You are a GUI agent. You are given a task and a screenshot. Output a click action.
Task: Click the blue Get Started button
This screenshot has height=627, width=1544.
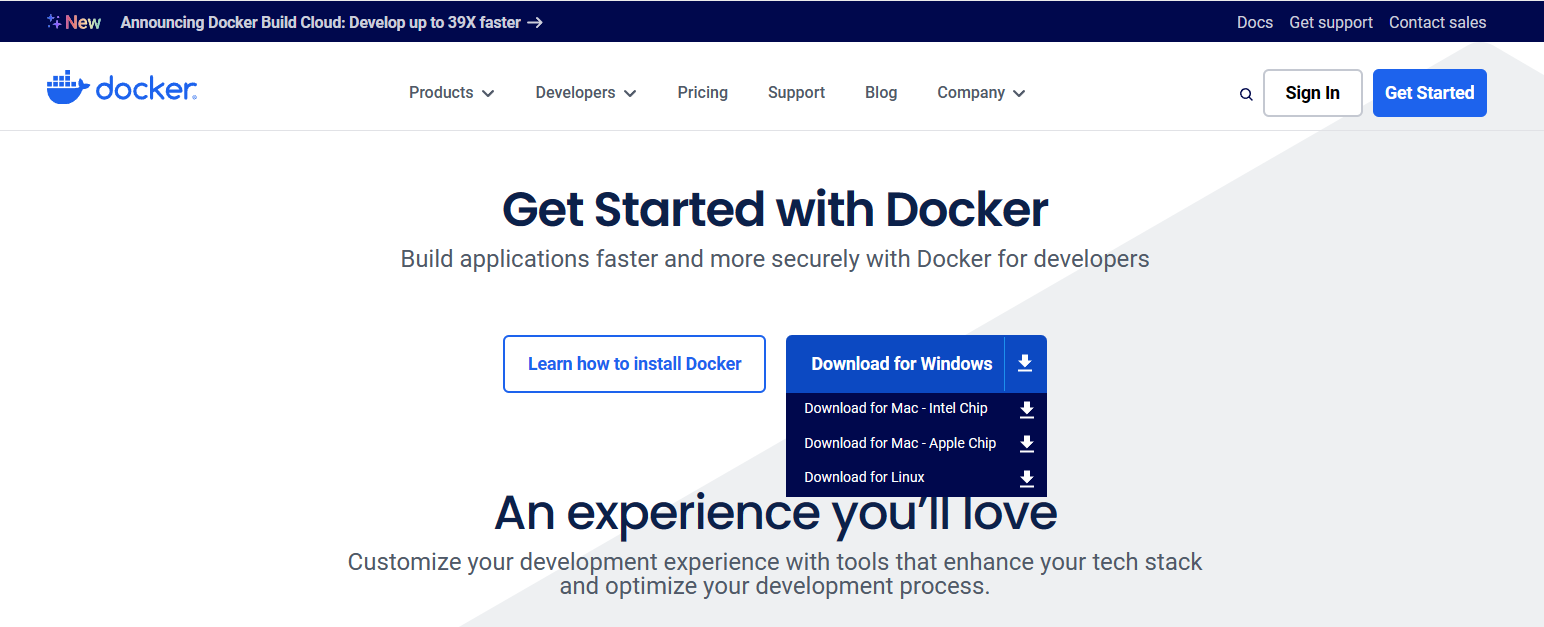(1429, 93)
